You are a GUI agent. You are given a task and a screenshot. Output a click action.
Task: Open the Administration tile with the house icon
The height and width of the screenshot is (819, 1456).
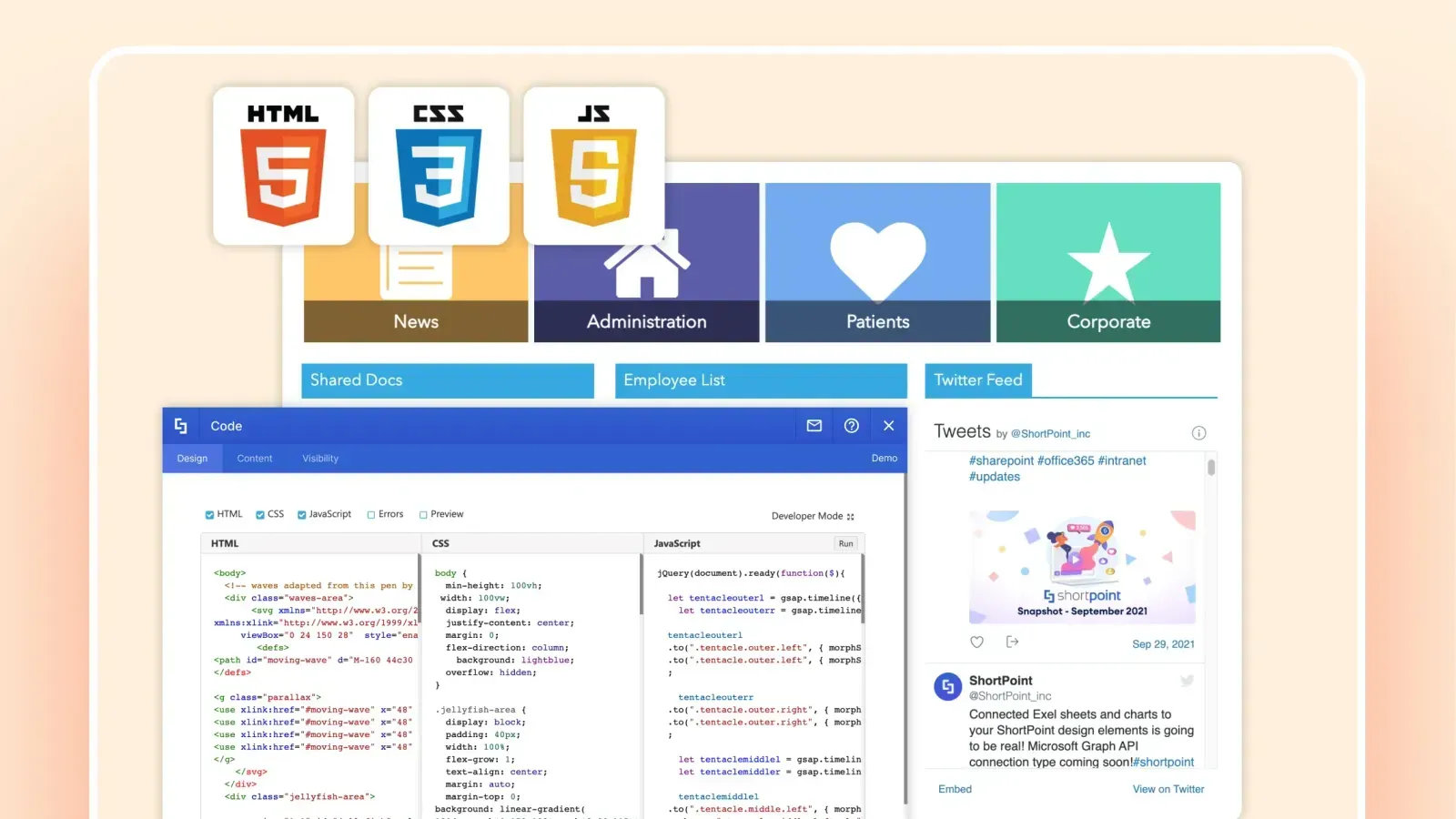coord(645,262)
